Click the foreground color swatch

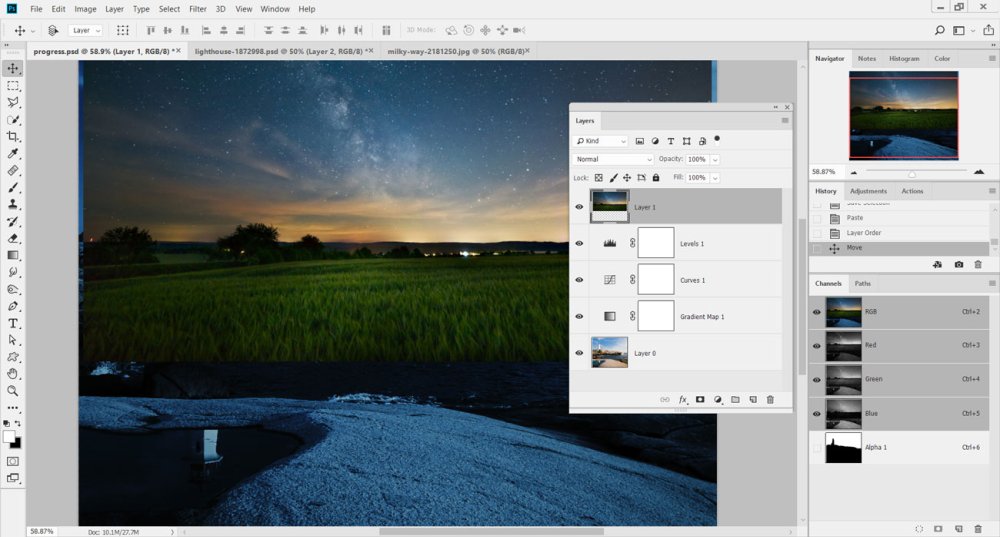[x=9, y=437]
